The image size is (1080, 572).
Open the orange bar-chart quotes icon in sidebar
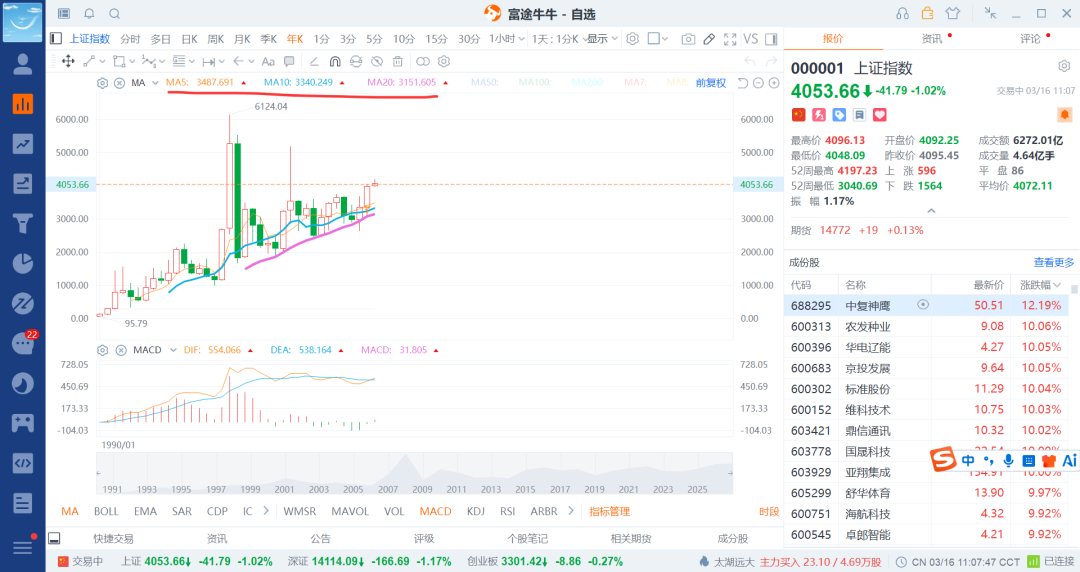pos(23,104)
